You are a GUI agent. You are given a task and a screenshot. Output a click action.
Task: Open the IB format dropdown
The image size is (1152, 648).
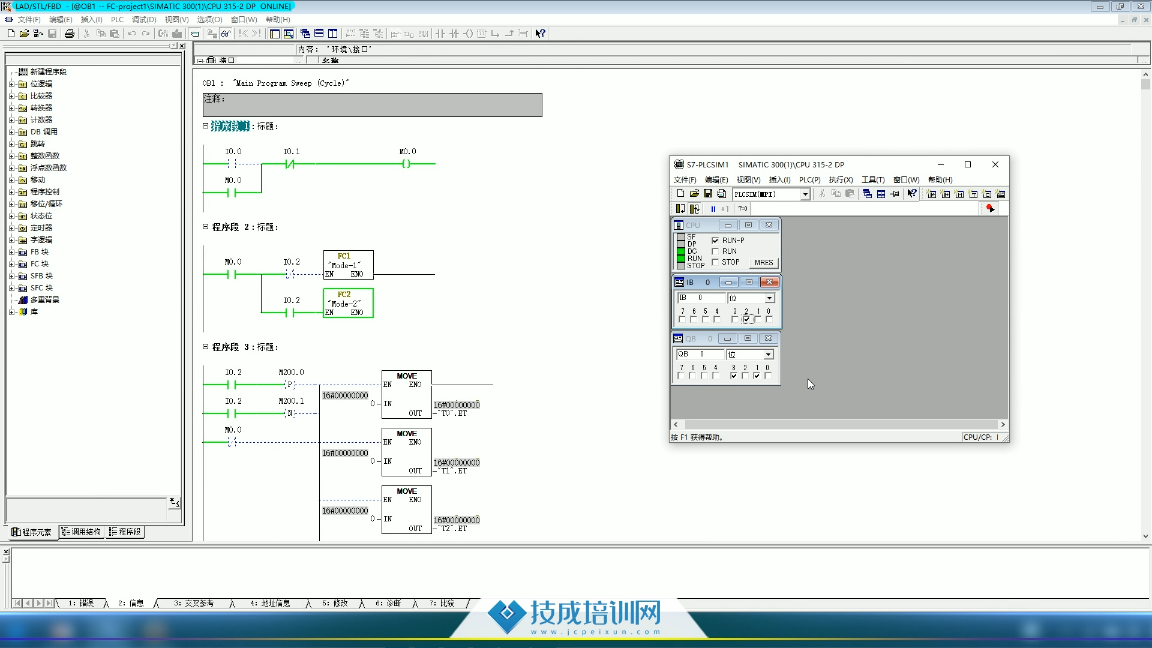769,298
